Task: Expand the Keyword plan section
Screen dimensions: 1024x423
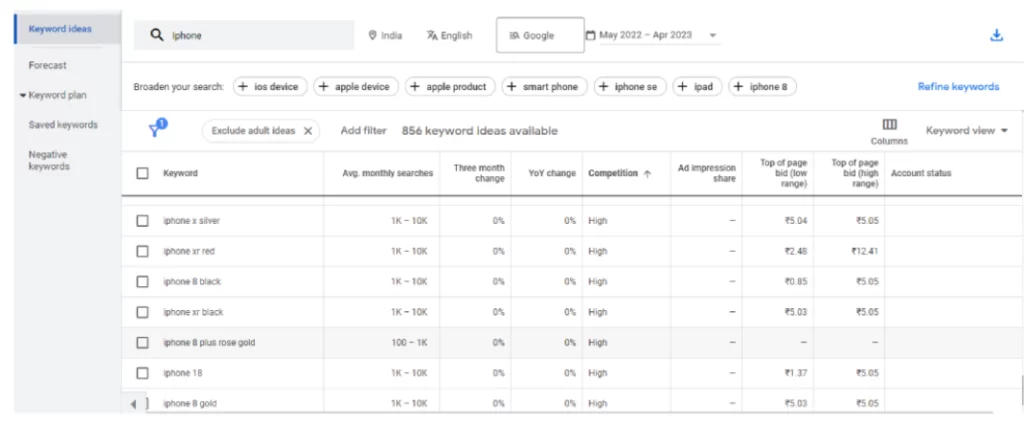Action: pyautogui.click(x=53, y=95)
